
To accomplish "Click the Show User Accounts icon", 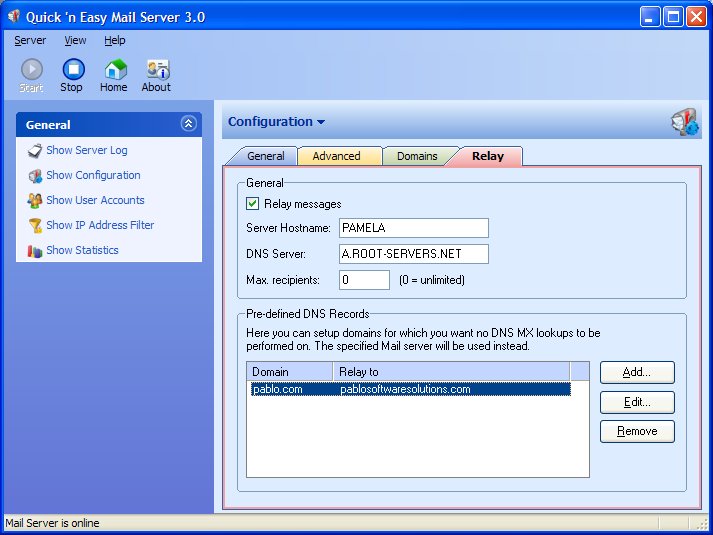I will tap(35, 200).
